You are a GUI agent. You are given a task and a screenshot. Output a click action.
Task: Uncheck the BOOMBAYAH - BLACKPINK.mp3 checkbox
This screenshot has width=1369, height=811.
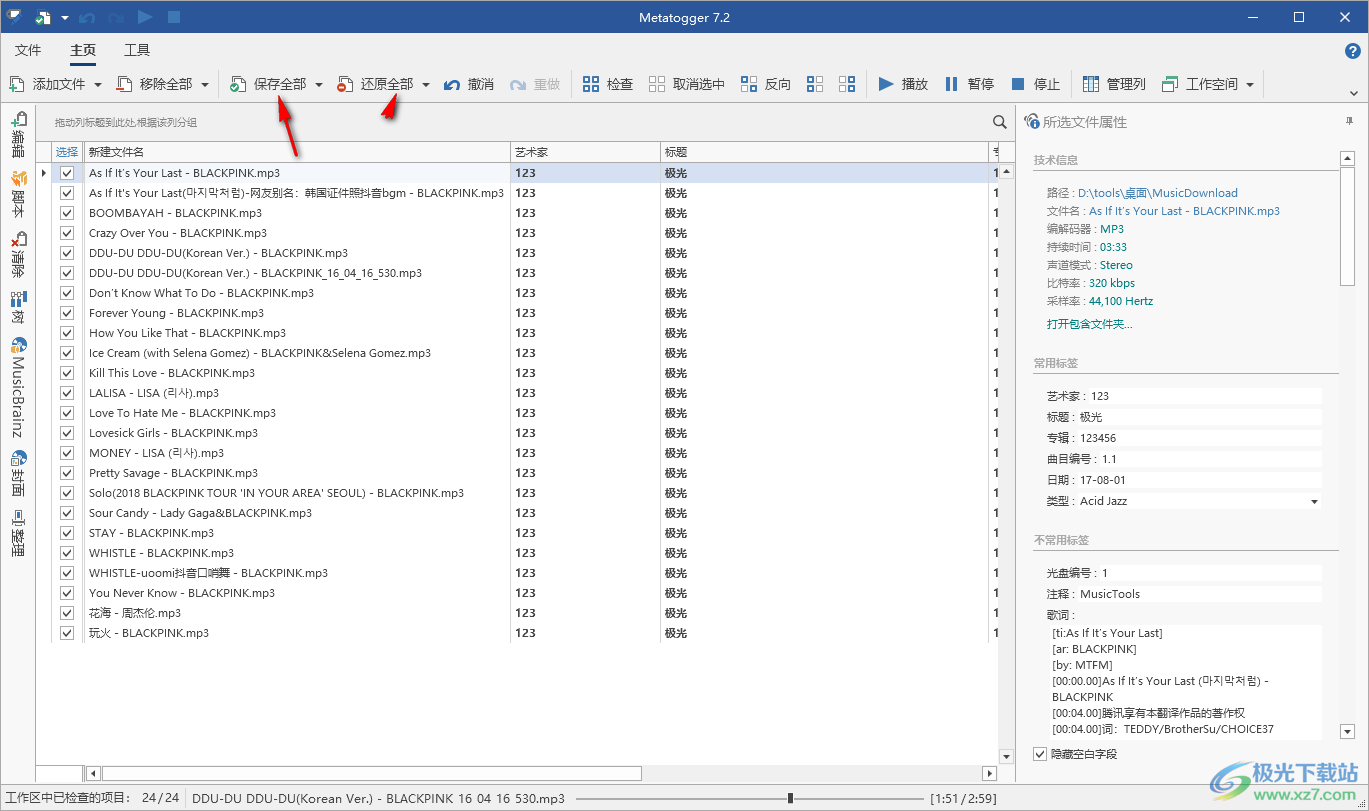click(67, 213)
